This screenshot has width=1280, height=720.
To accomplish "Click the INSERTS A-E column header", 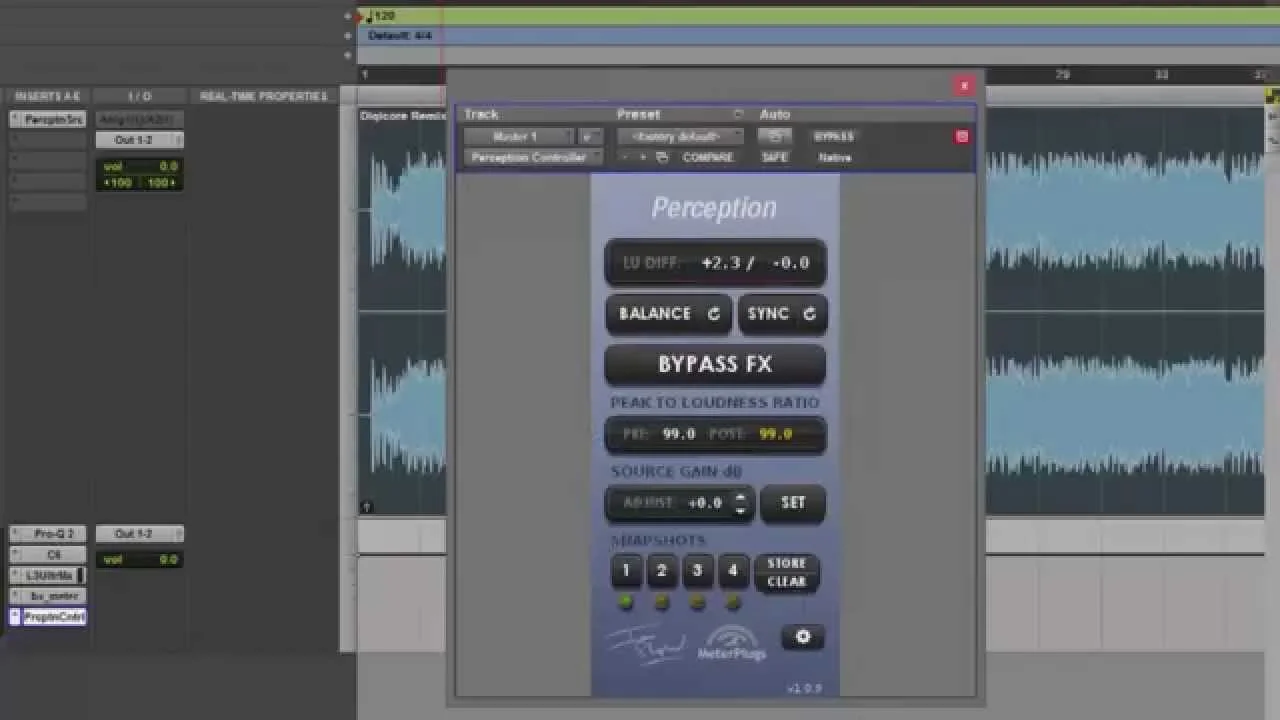I will 47,96.
